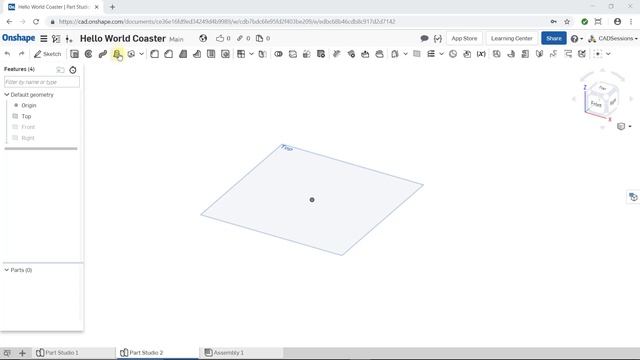
Task: Open the Onshape document hamburger menu
Action: 44,38
